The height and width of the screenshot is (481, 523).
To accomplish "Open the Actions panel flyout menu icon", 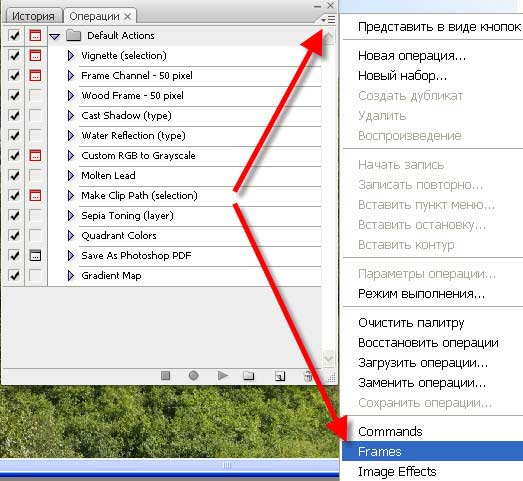I will [328, 20].
